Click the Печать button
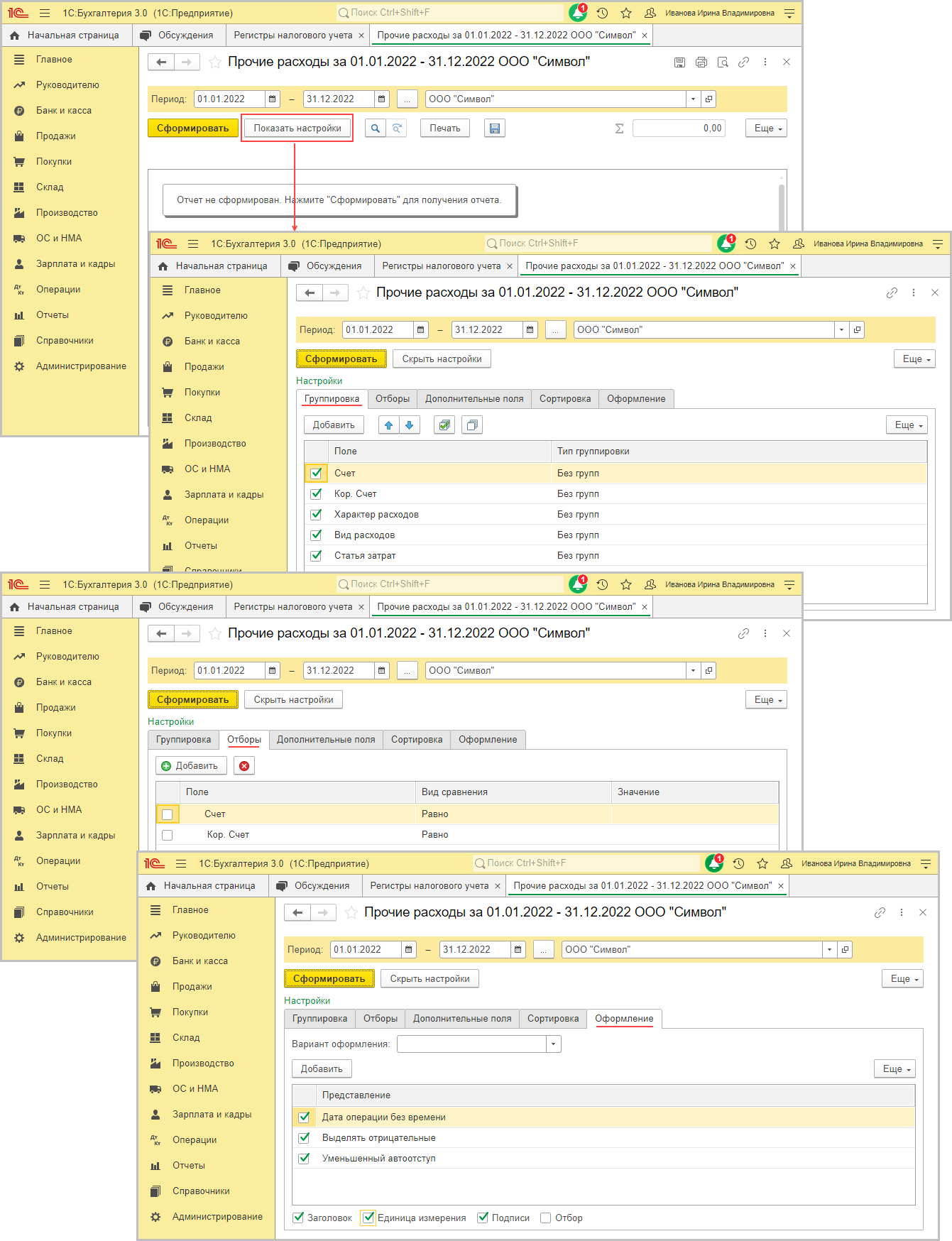The height and width of the screenshot is (1241, 952). 445,129
